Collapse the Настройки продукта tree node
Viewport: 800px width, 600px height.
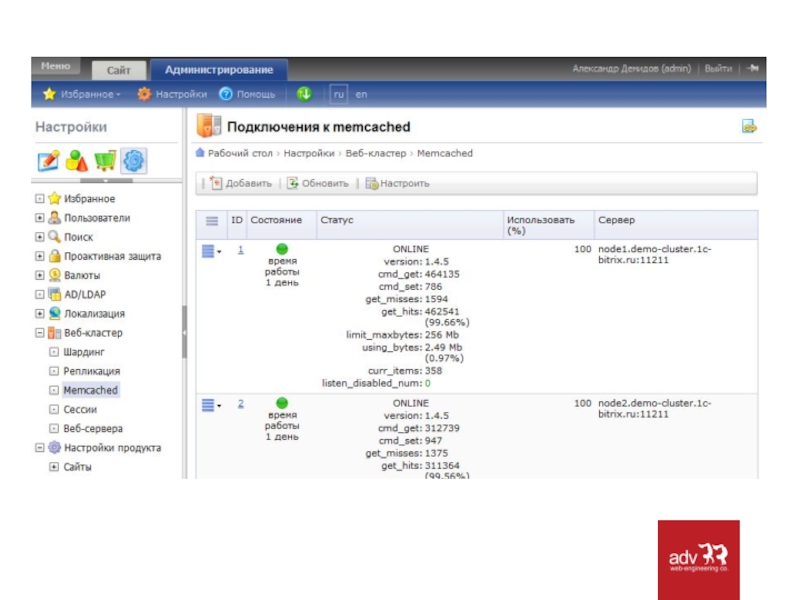coord(40,447)
